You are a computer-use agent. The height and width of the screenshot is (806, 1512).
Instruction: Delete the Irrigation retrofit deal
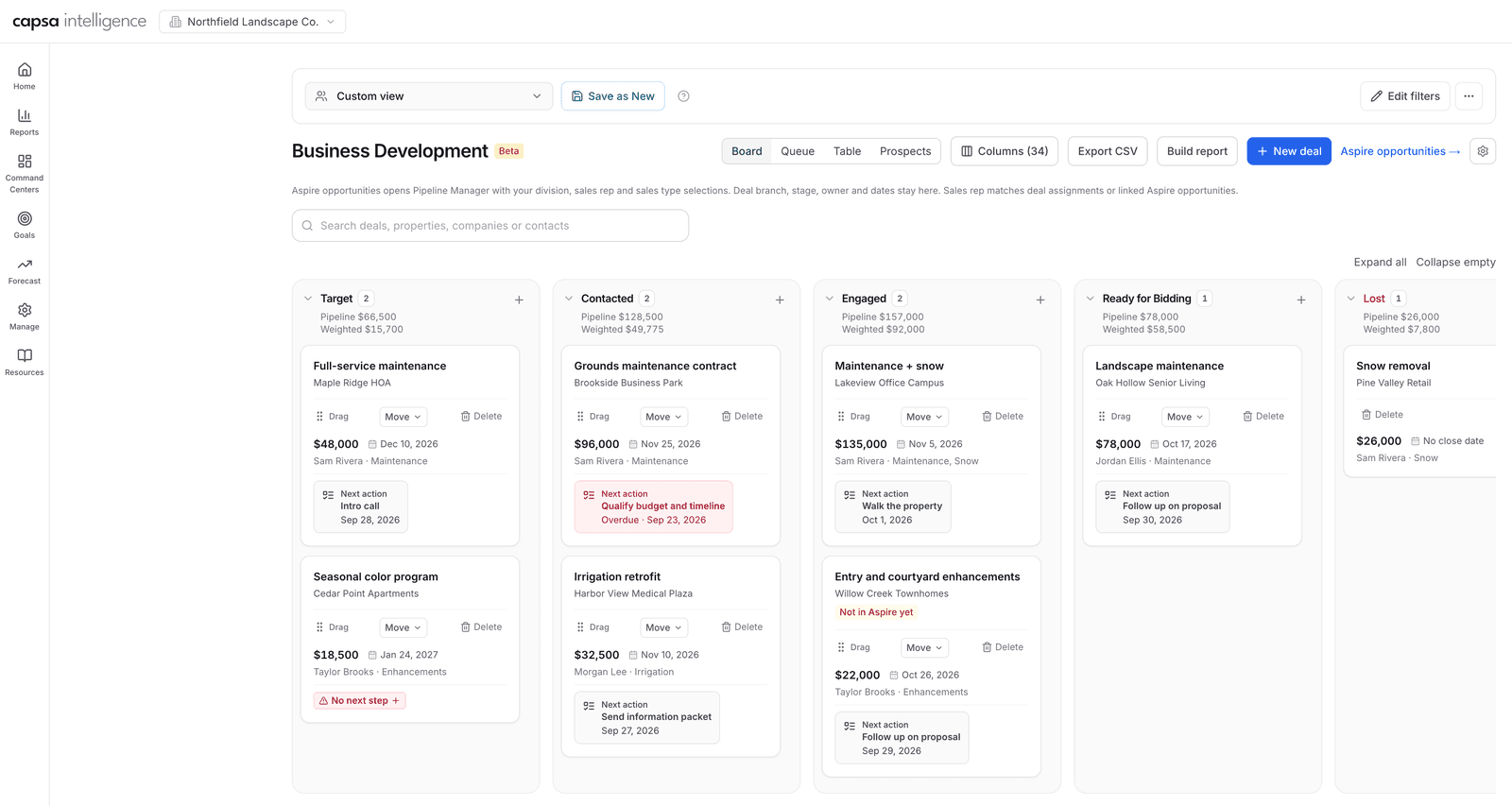(742, 627)
